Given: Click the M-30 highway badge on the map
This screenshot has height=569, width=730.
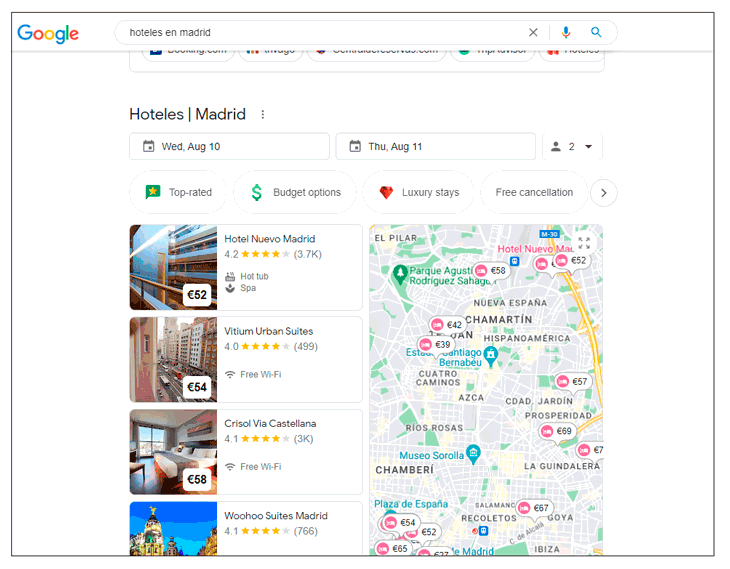Looking at the screenshot, I should 549,234.
